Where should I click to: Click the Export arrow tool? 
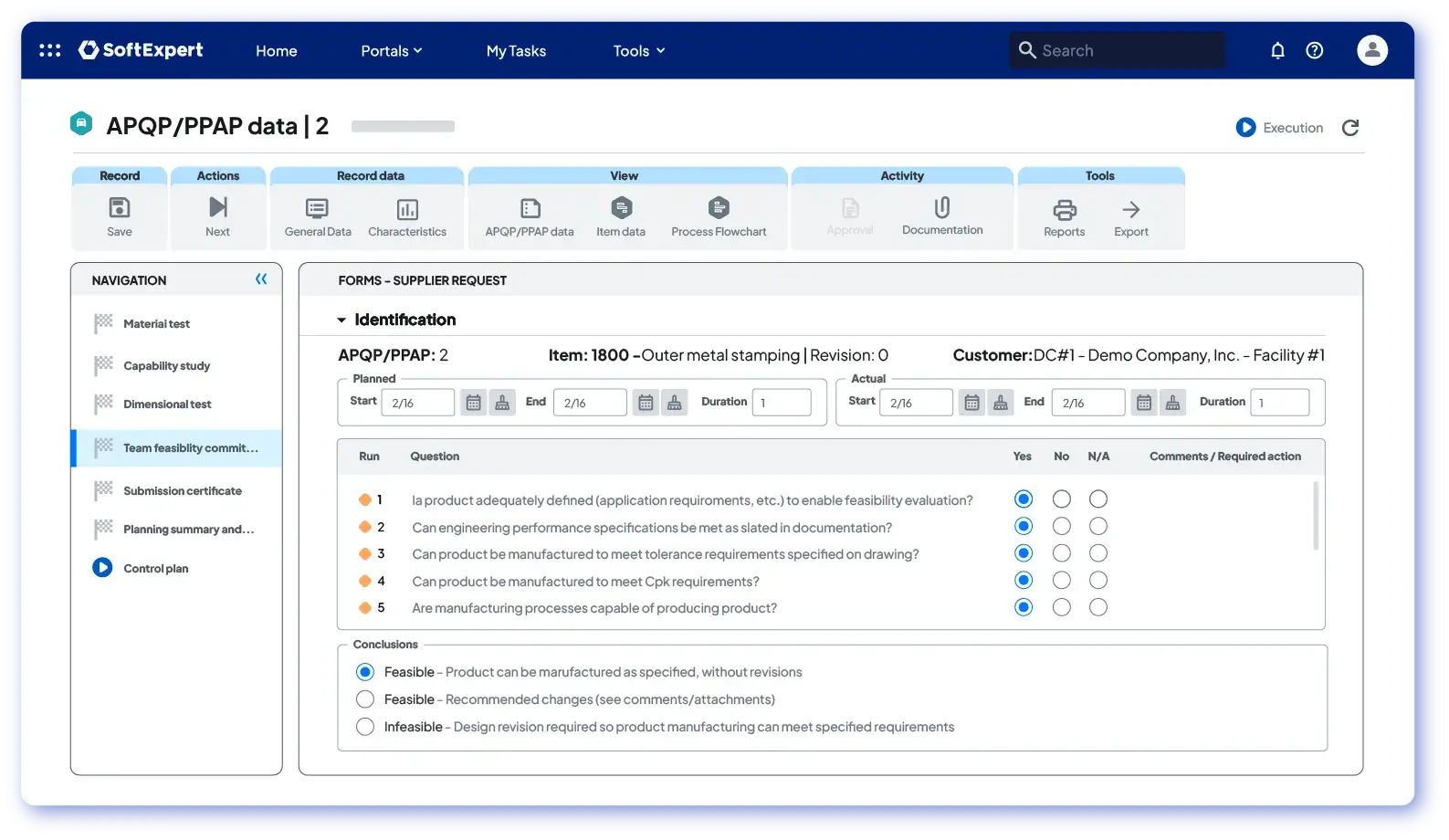1131,218
